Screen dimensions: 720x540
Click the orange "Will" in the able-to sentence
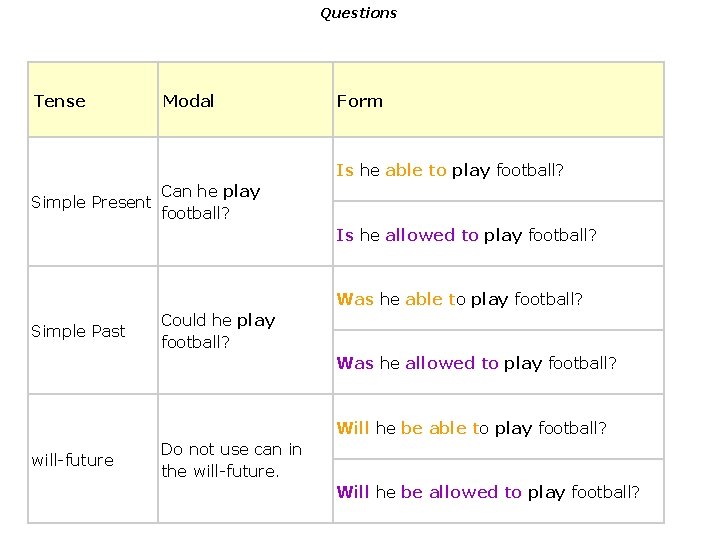[353, 428]
